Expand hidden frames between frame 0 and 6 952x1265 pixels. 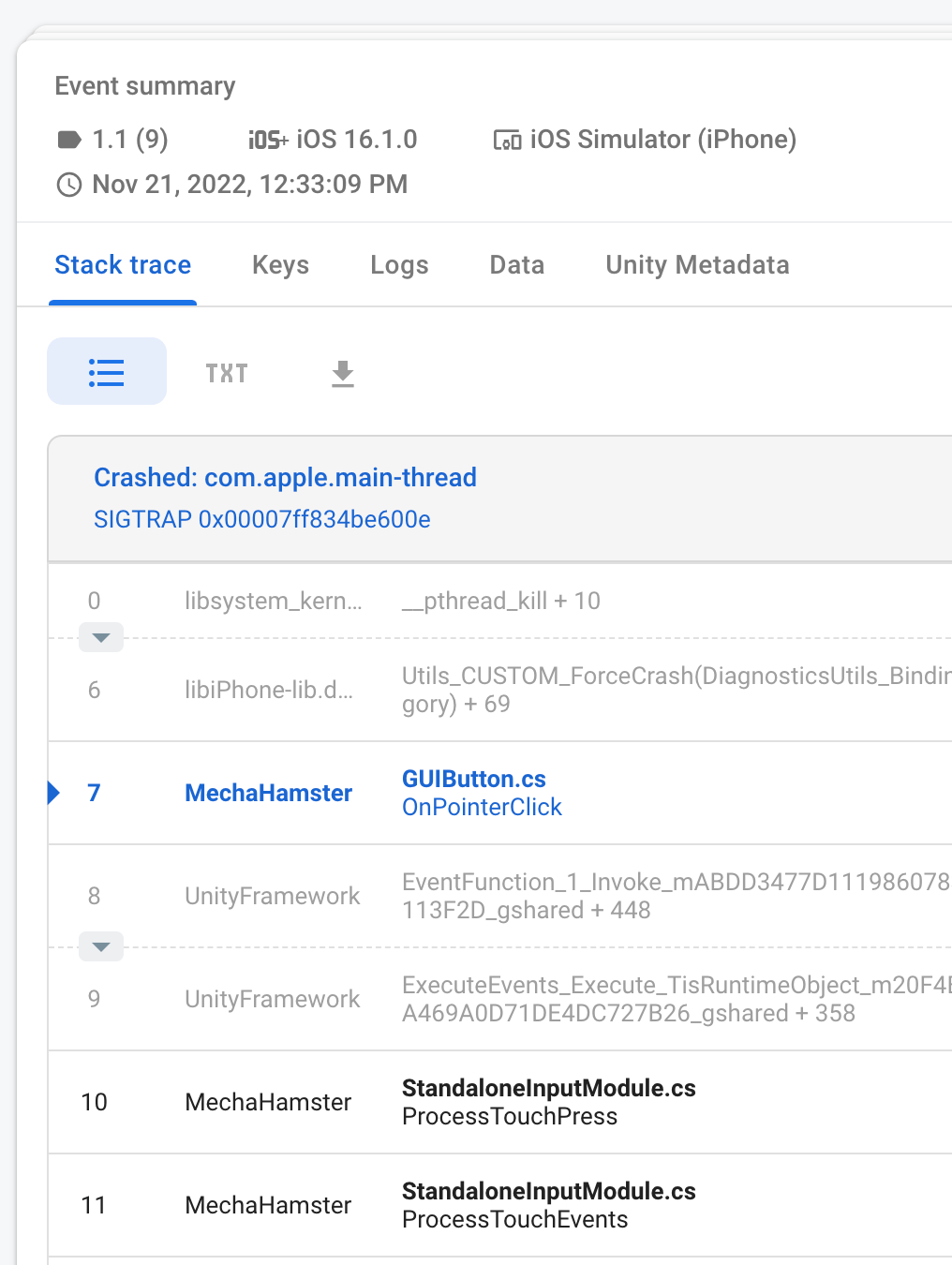point(100,637)
